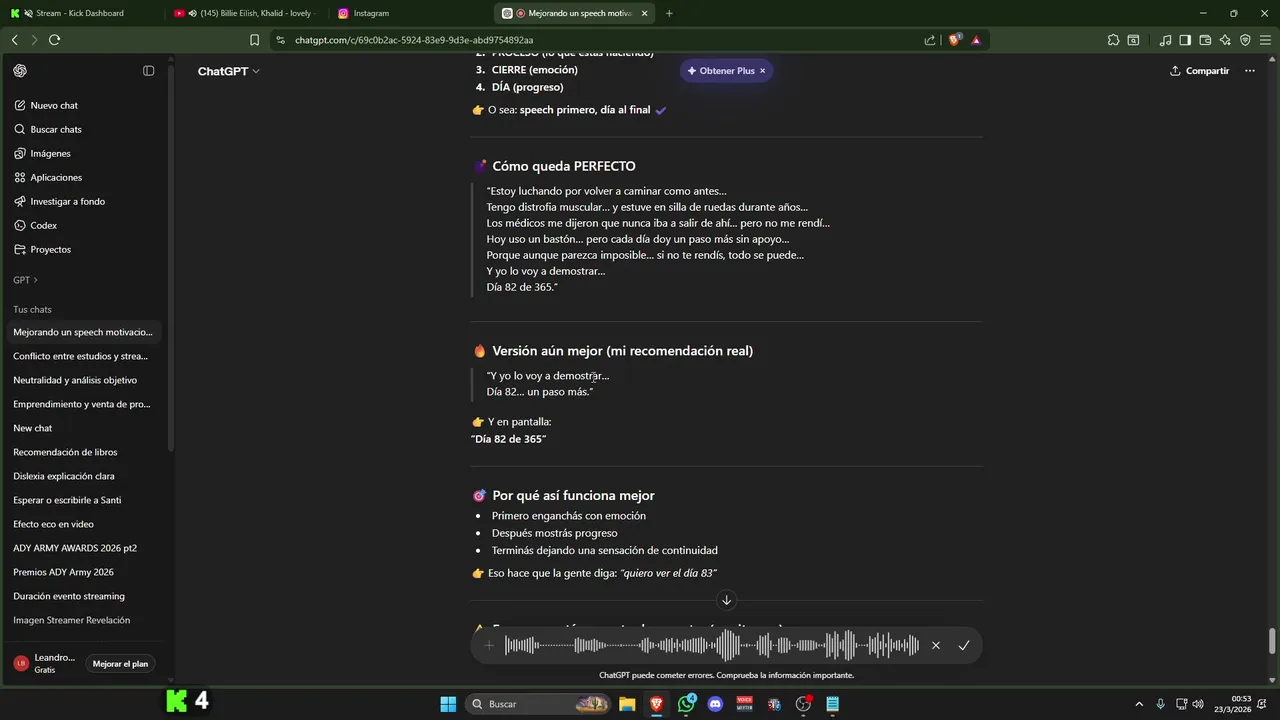Show hidden system tray icons chevron

[1138, 704]
